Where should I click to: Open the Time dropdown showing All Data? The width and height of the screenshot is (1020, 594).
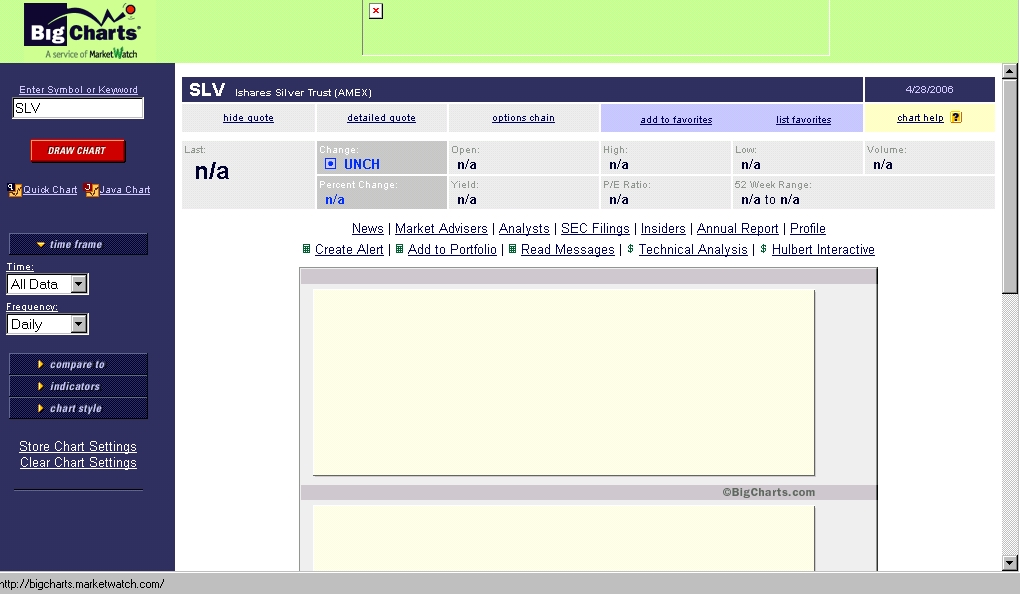(x=48, y=284)
